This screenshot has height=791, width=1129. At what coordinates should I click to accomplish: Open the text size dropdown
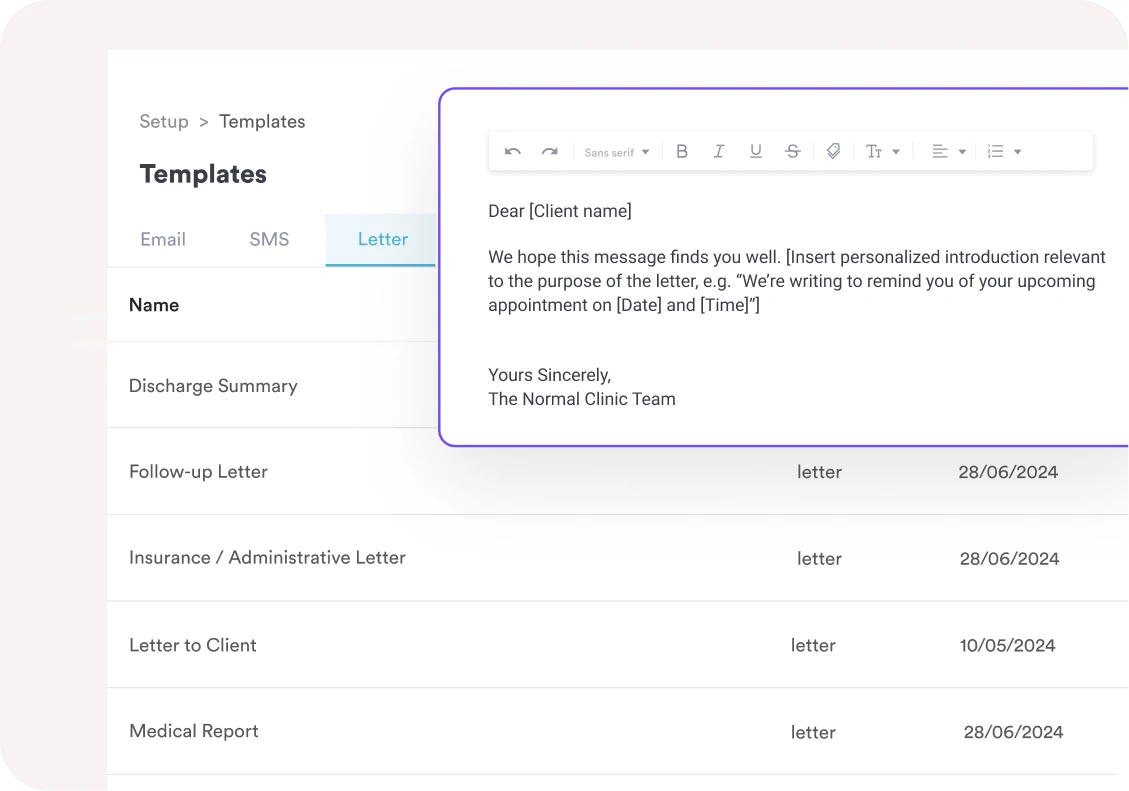(882, 152)
